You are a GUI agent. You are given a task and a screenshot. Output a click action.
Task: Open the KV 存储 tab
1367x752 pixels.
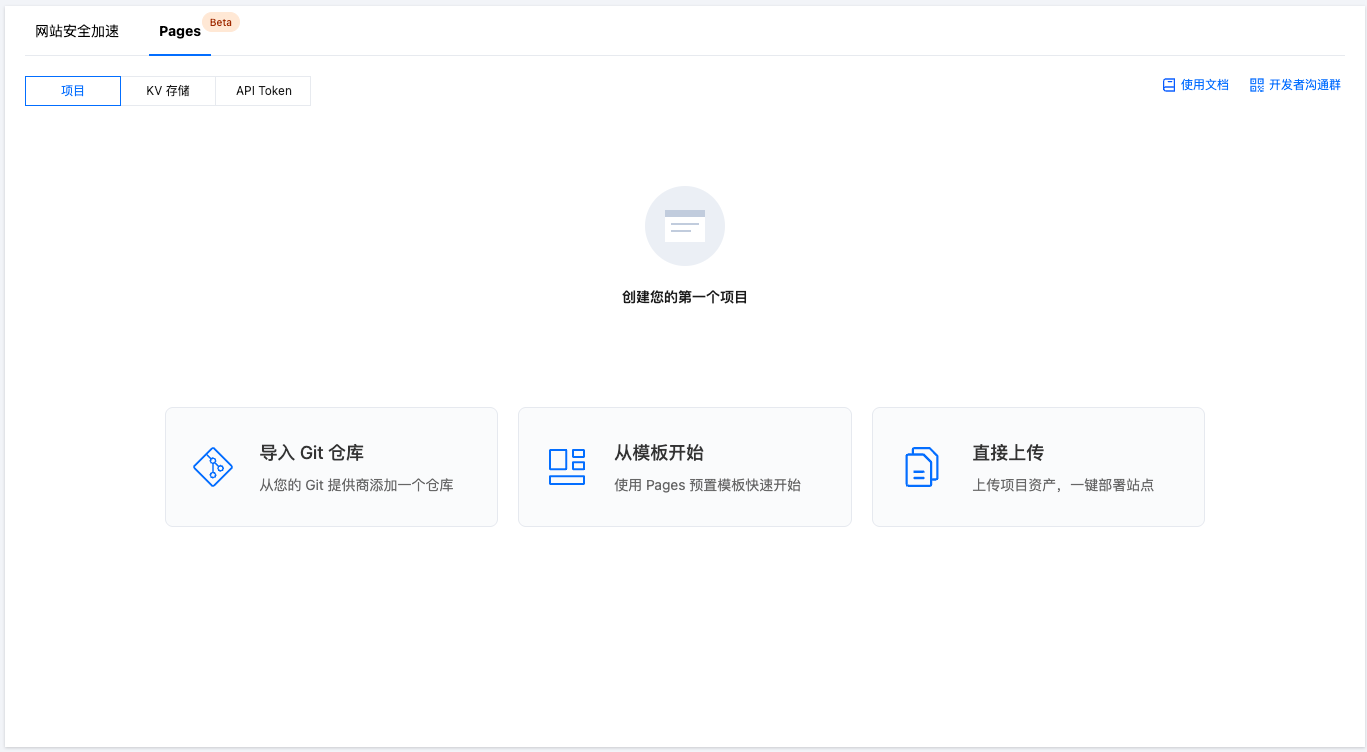tap(168, 91)
